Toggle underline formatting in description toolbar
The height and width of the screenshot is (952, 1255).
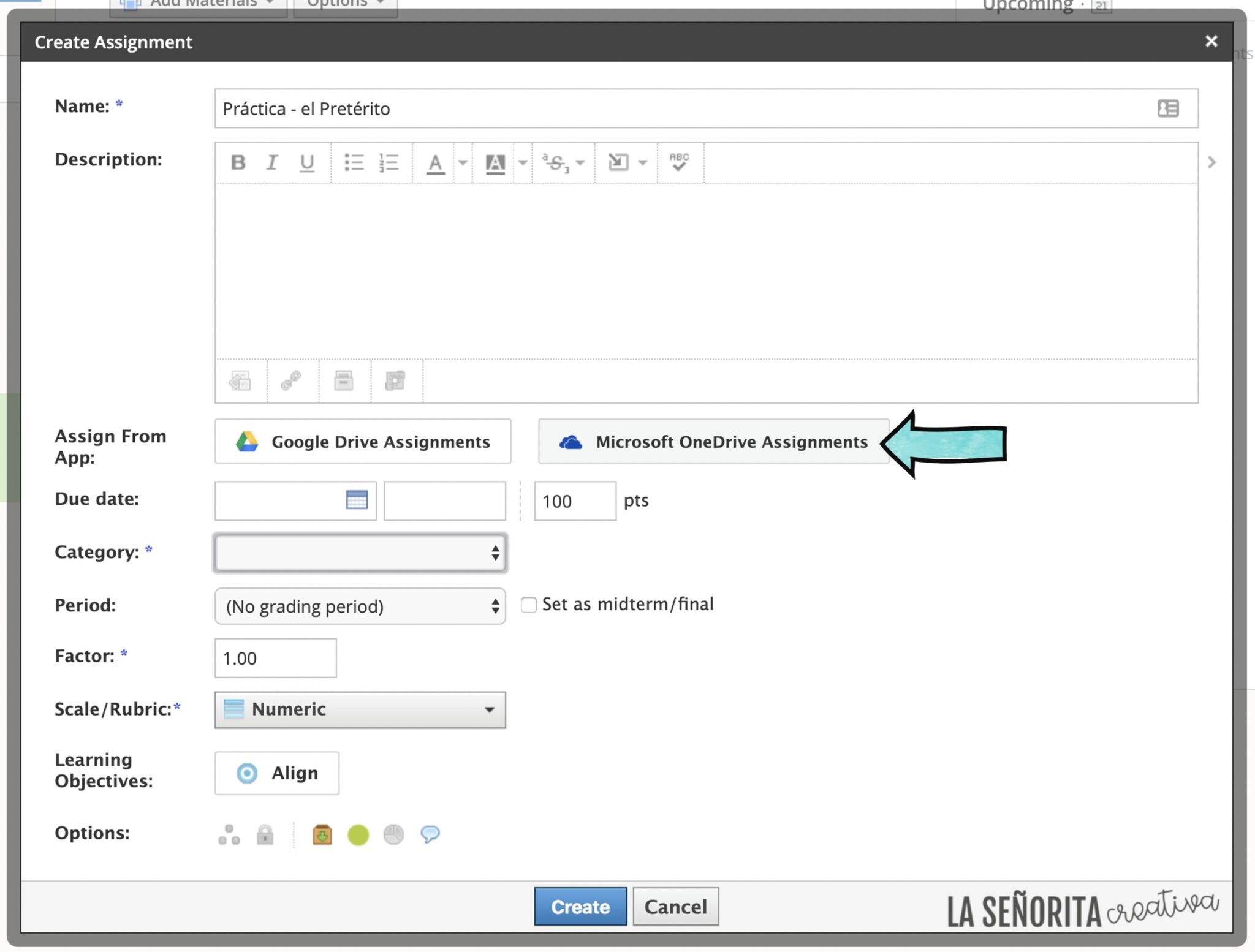click(x=306, y=162)
